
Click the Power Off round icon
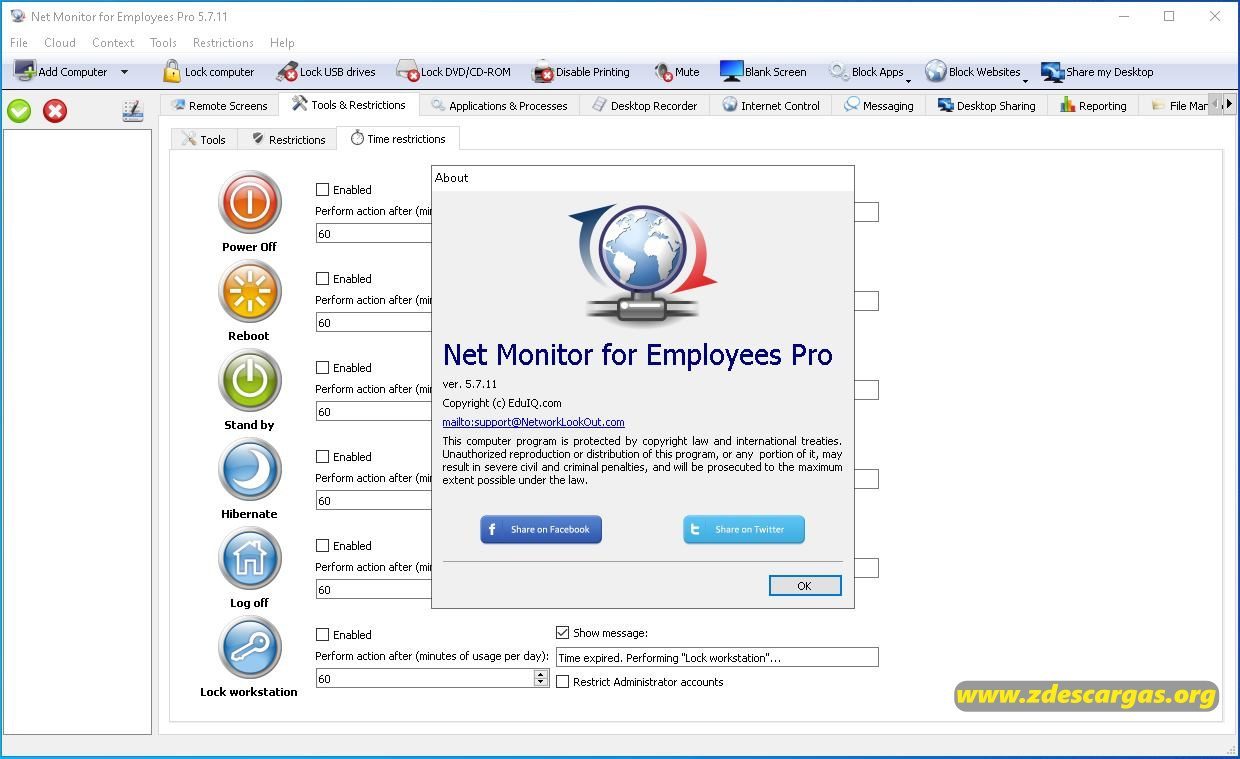pos(249,203)
